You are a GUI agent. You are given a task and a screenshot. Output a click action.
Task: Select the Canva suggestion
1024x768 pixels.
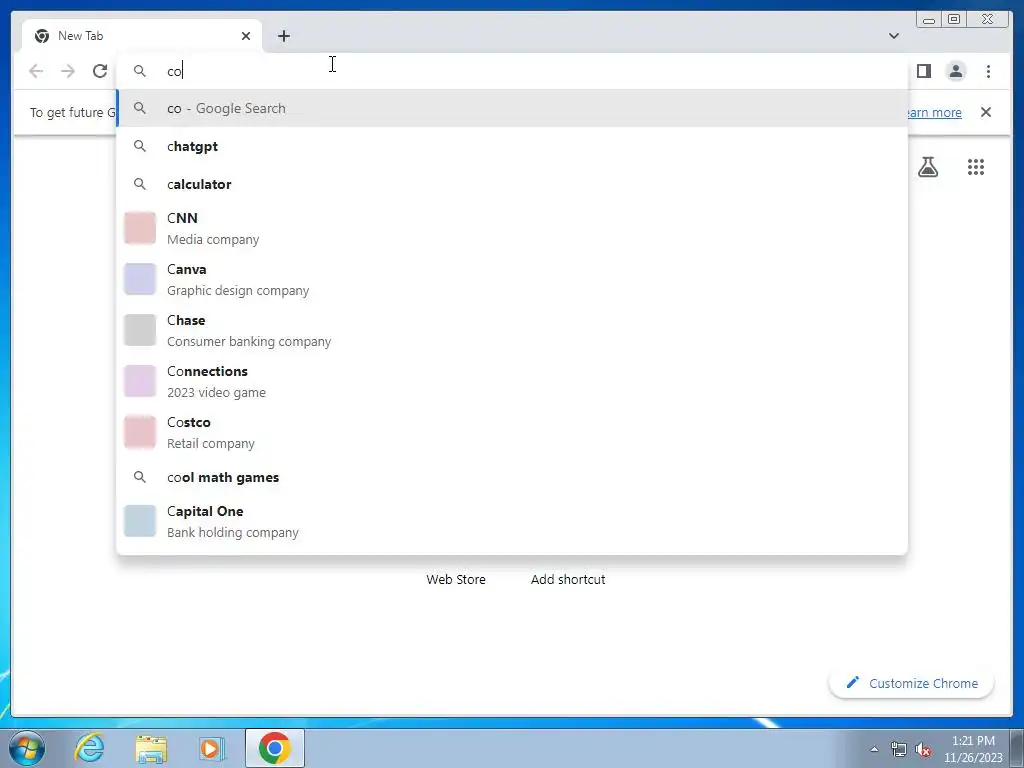[x=512, y=279]
